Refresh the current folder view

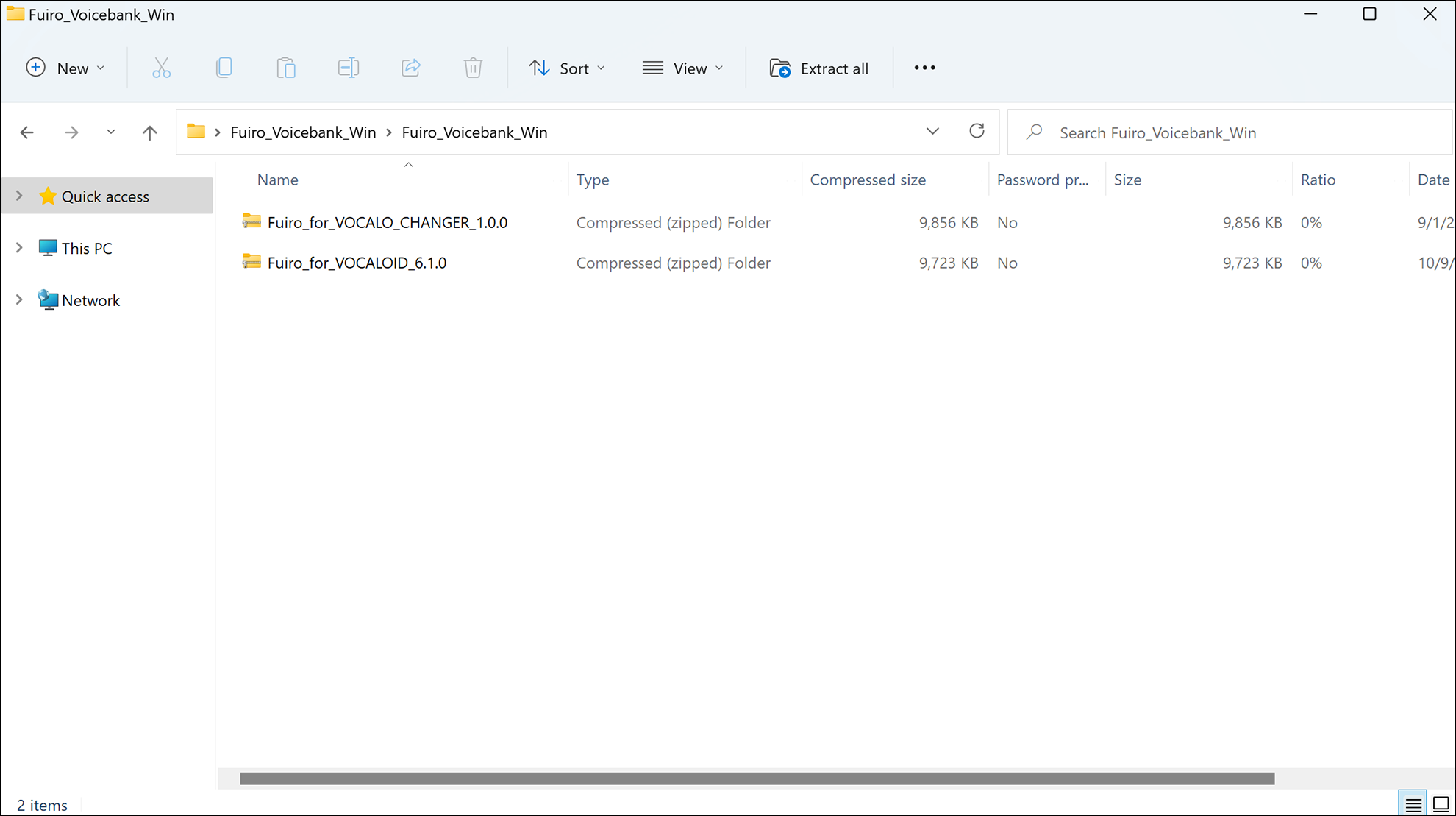977,131
